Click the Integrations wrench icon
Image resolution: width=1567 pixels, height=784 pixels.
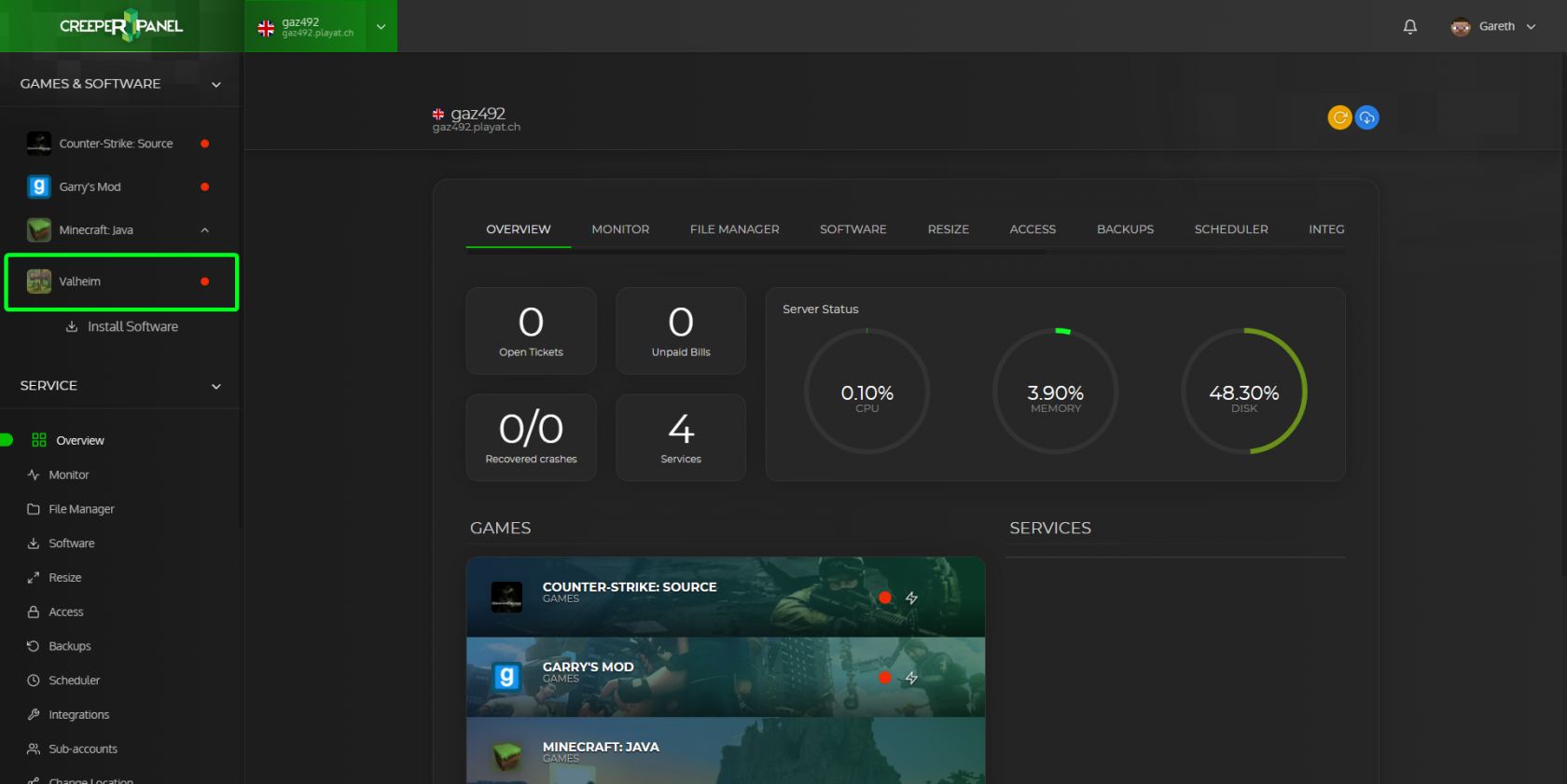[x=34, y=715]
